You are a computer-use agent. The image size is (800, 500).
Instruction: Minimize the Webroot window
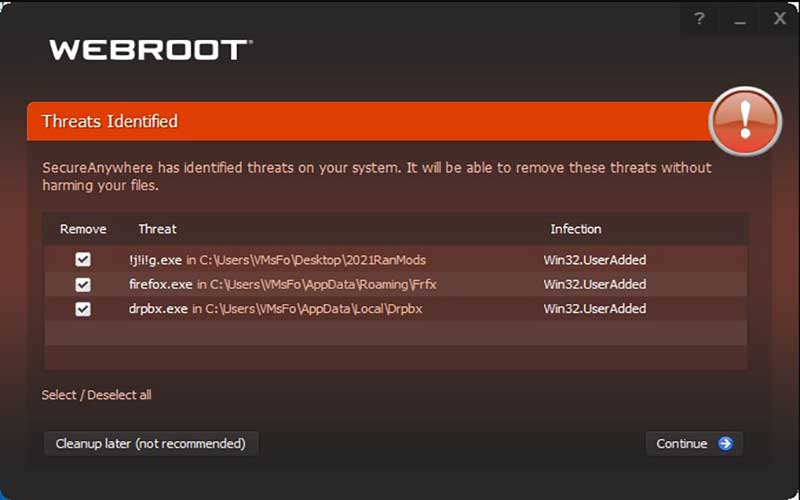coord(740,19)
